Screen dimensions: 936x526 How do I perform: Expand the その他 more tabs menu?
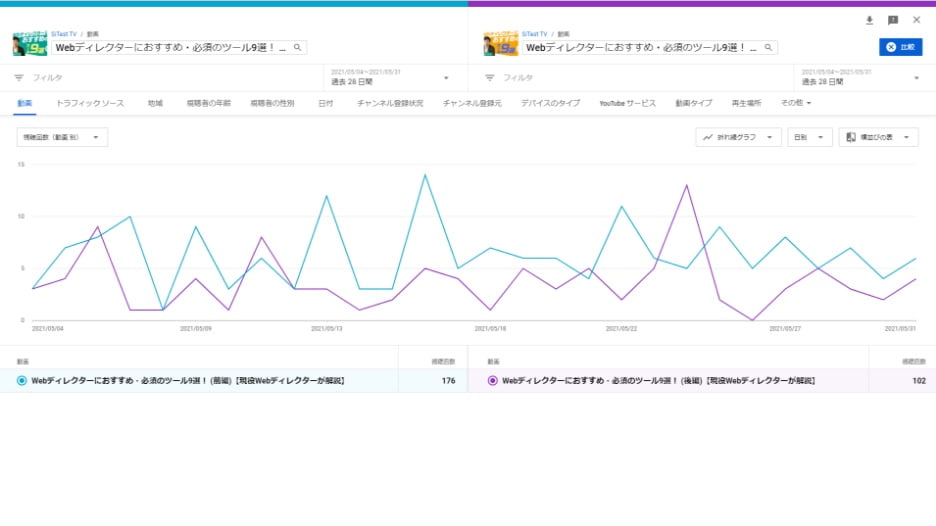pos(795,103)
